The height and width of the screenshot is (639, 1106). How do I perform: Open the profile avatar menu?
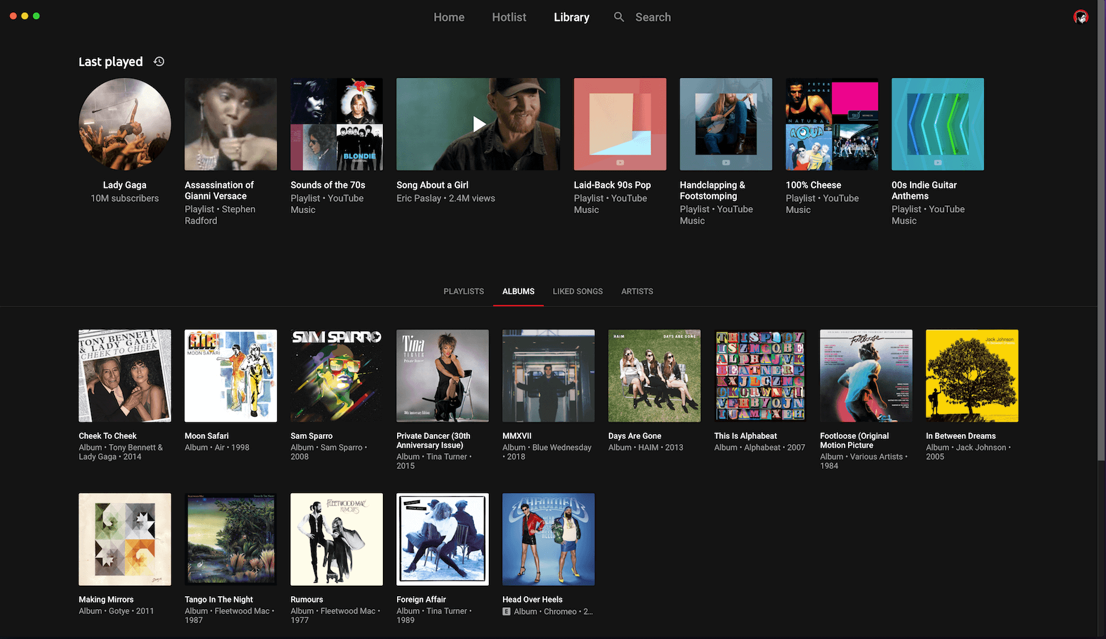(1080, 17)
